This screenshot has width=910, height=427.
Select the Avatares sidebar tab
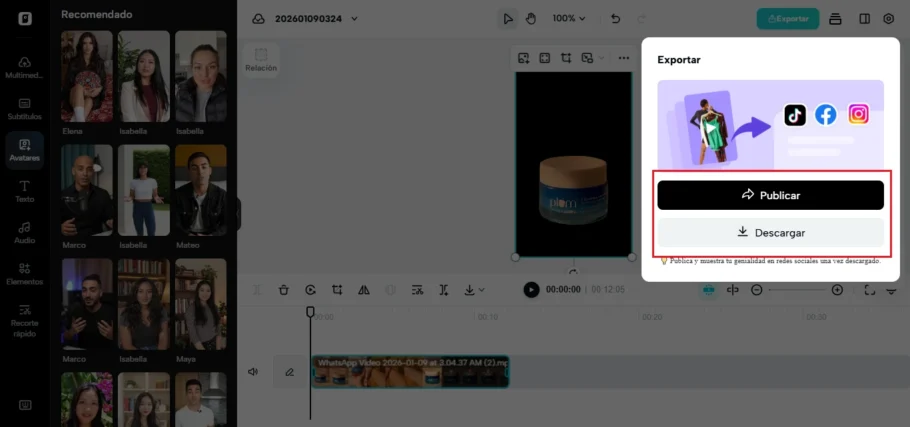[x=24, y=150]
